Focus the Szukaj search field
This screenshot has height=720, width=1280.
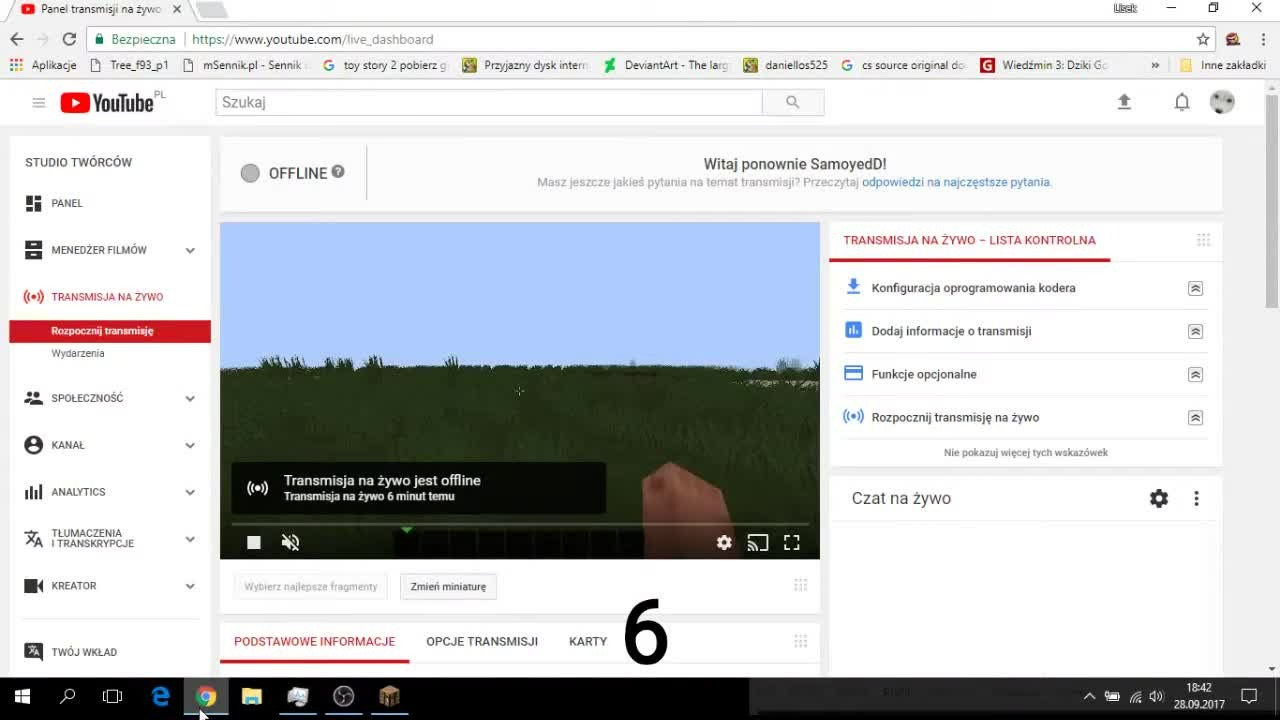489,102
